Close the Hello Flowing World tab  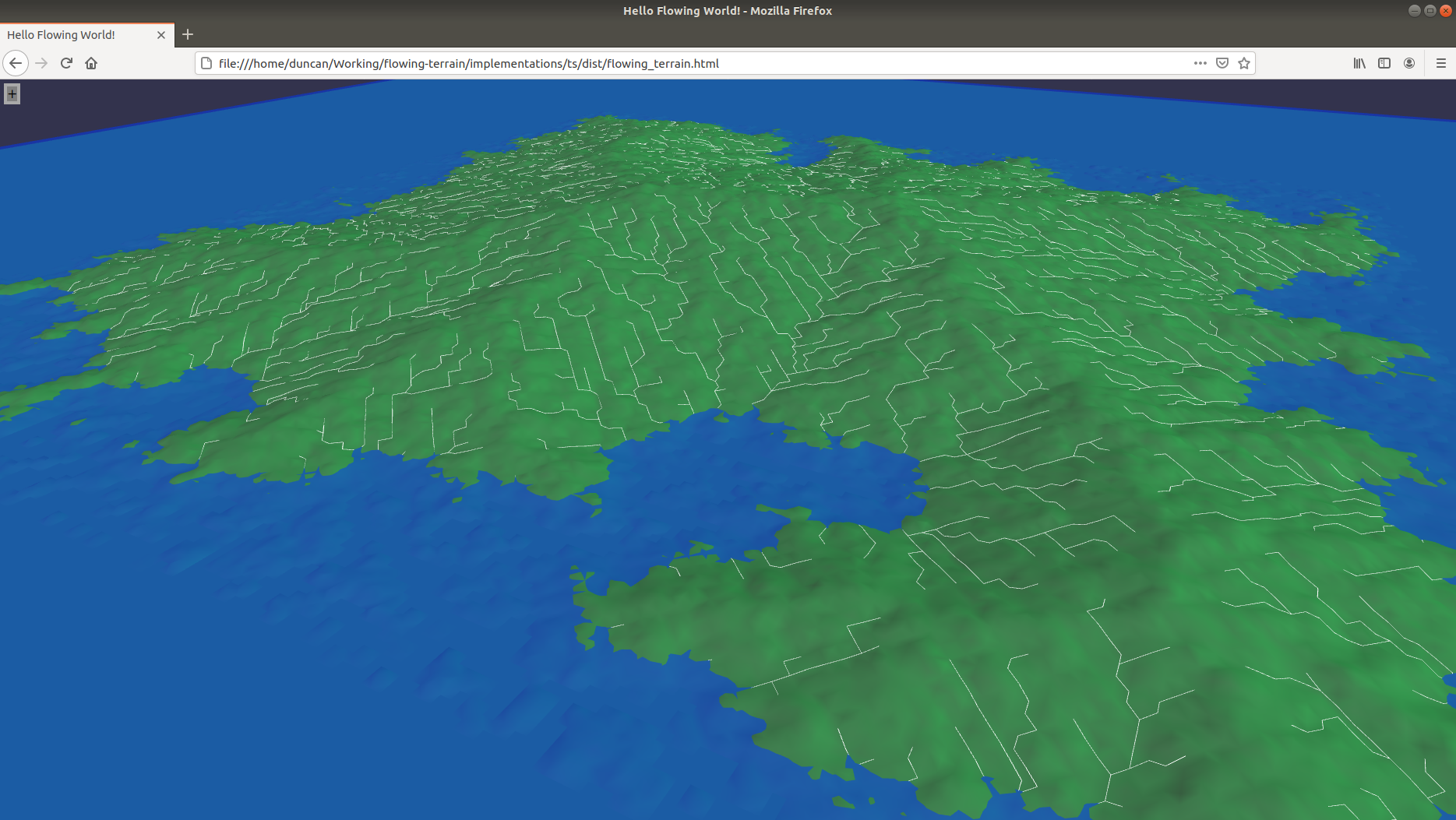click(x=161, y=35)
